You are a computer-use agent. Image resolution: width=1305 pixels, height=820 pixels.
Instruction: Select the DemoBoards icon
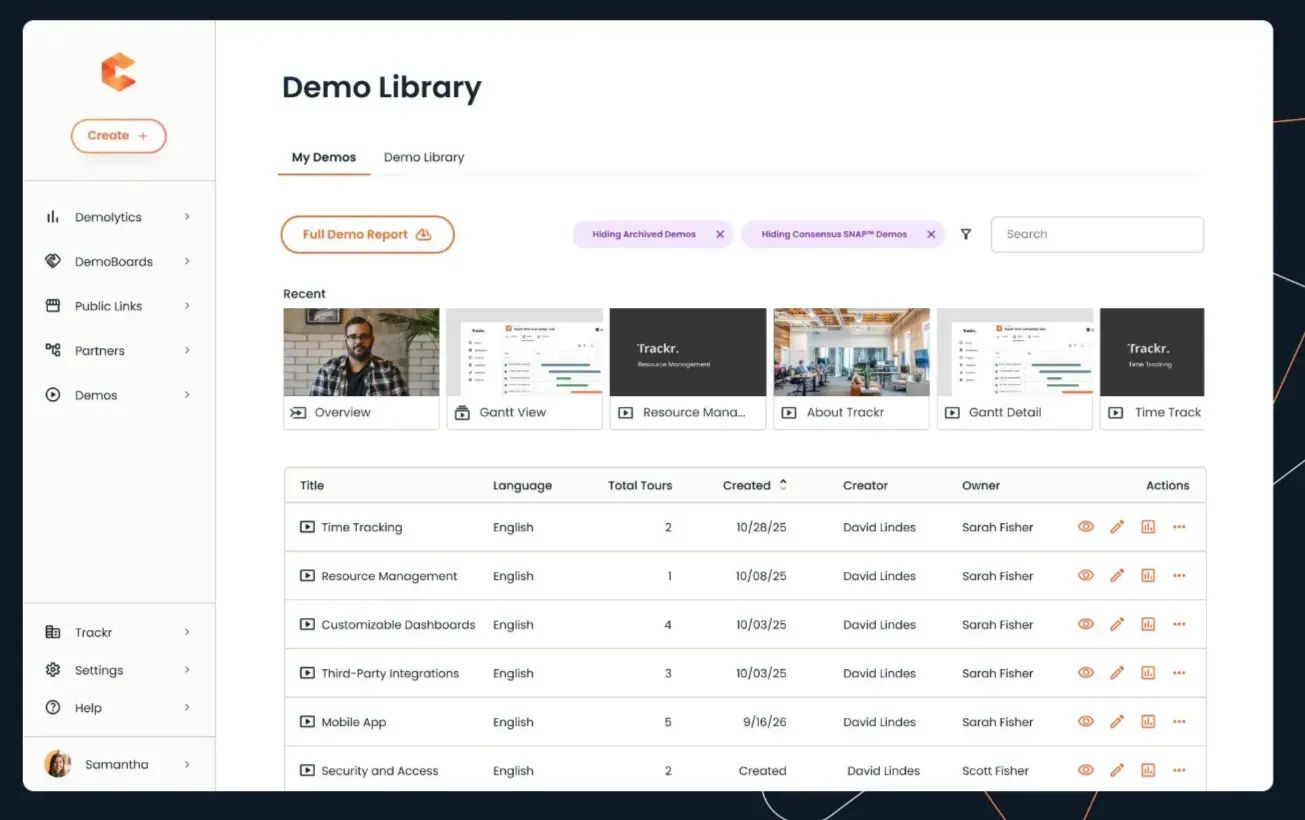pyautogui.click(x=53, y=261)
